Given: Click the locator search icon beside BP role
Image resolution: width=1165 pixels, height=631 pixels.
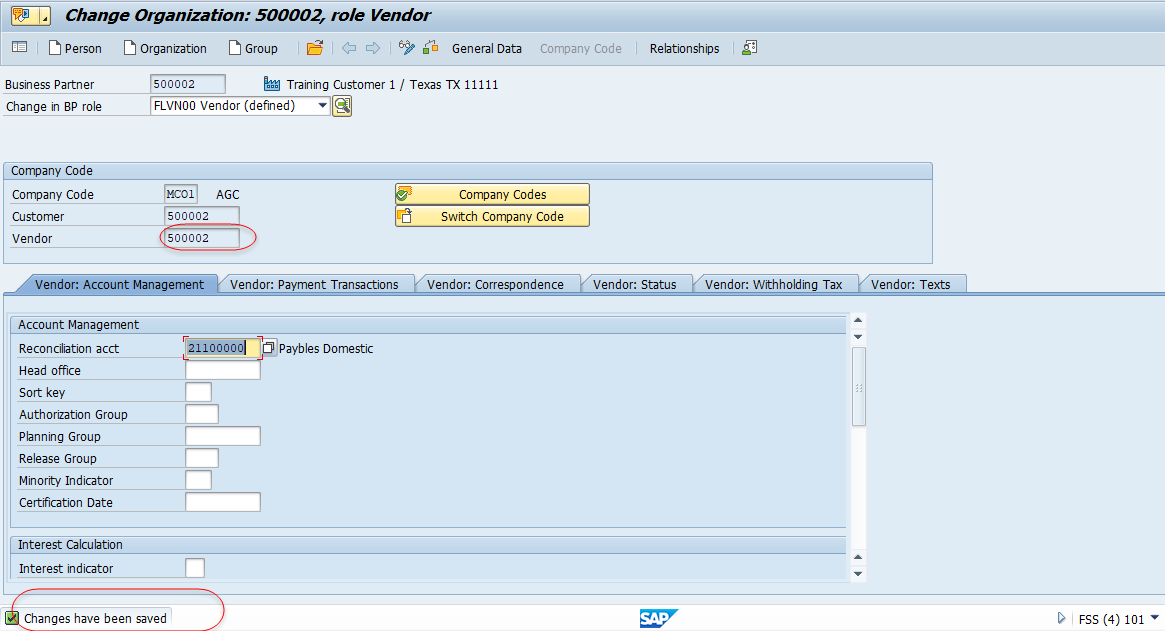Looking at the screenshot, I should point(341,105).
